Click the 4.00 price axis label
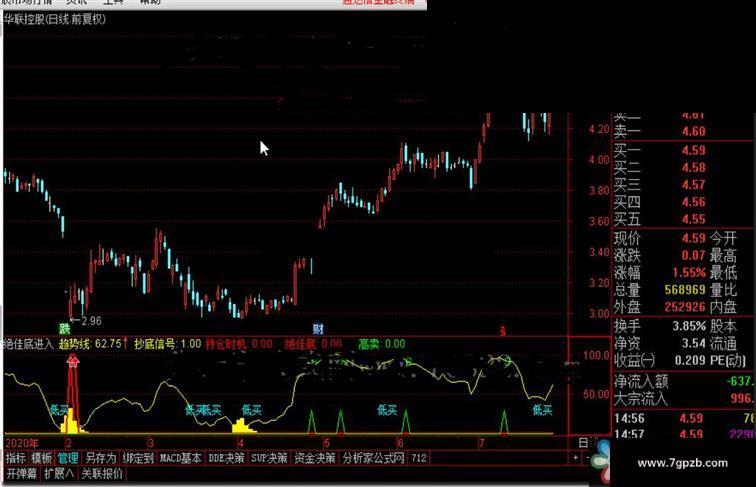 pos(599,160)
